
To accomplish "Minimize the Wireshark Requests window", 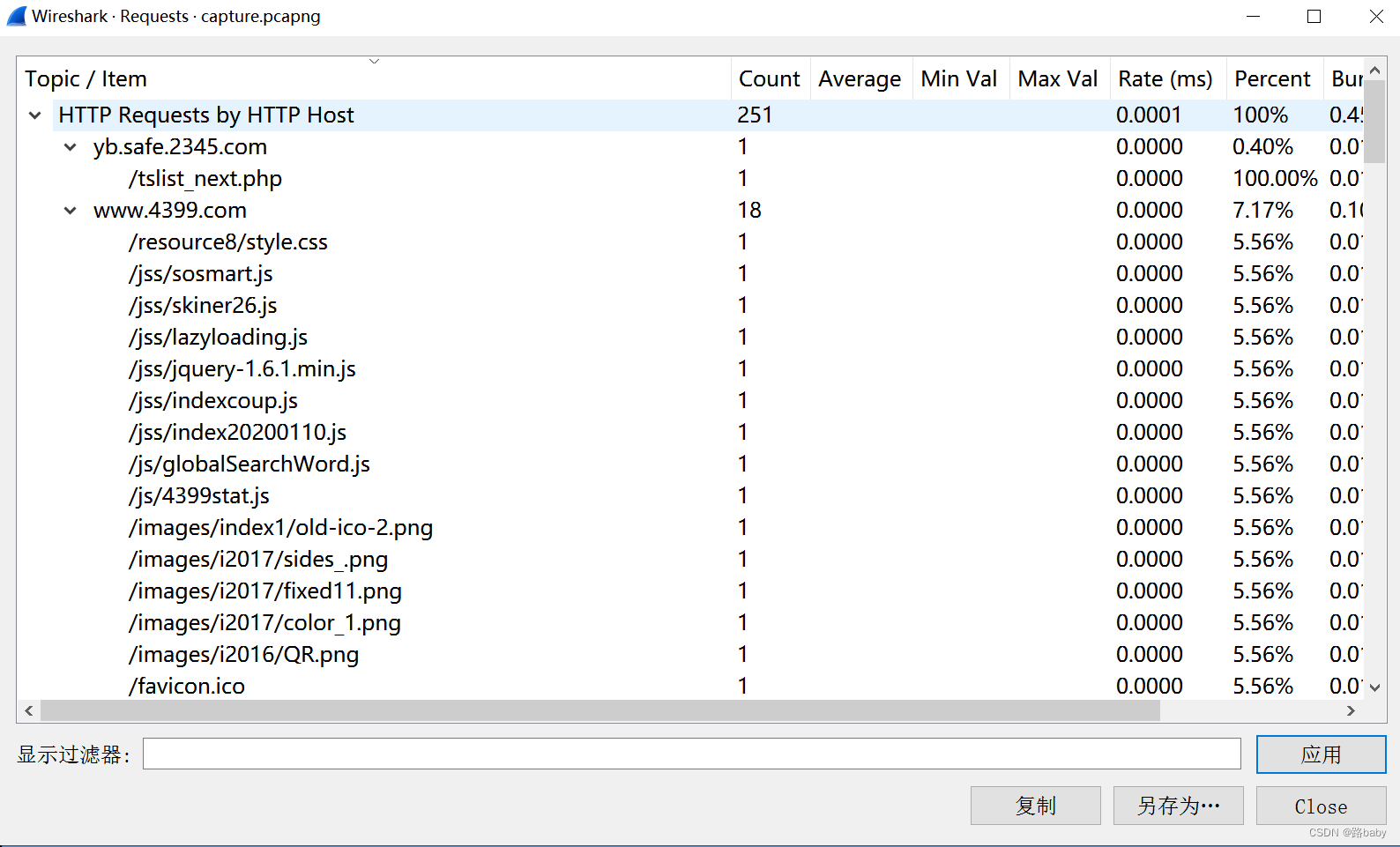I will (x=1253, y=16).
